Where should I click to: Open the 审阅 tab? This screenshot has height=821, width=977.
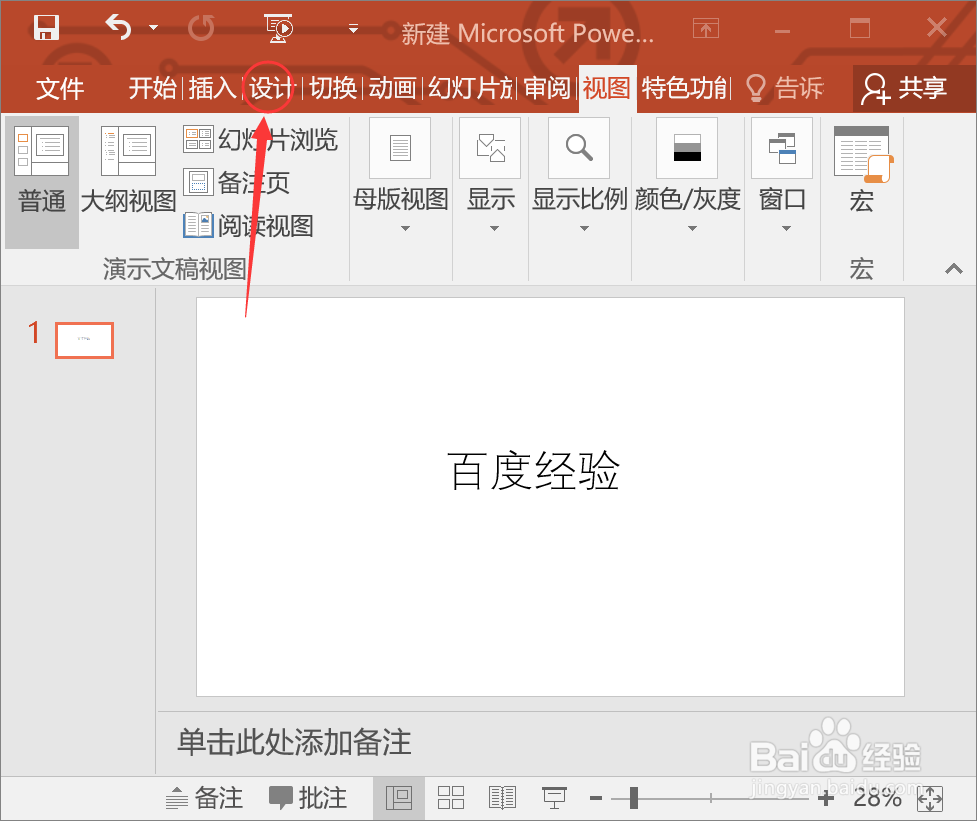point(547,88)
